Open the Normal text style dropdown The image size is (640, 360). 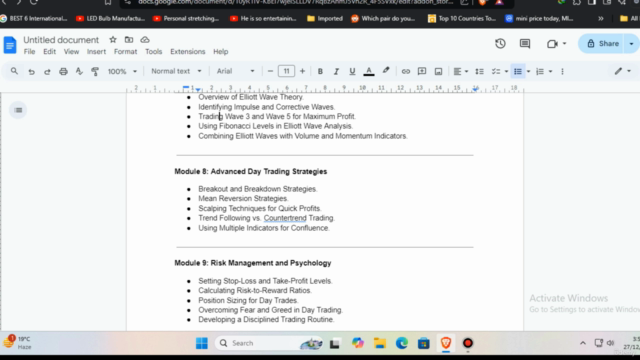point(176,71)
